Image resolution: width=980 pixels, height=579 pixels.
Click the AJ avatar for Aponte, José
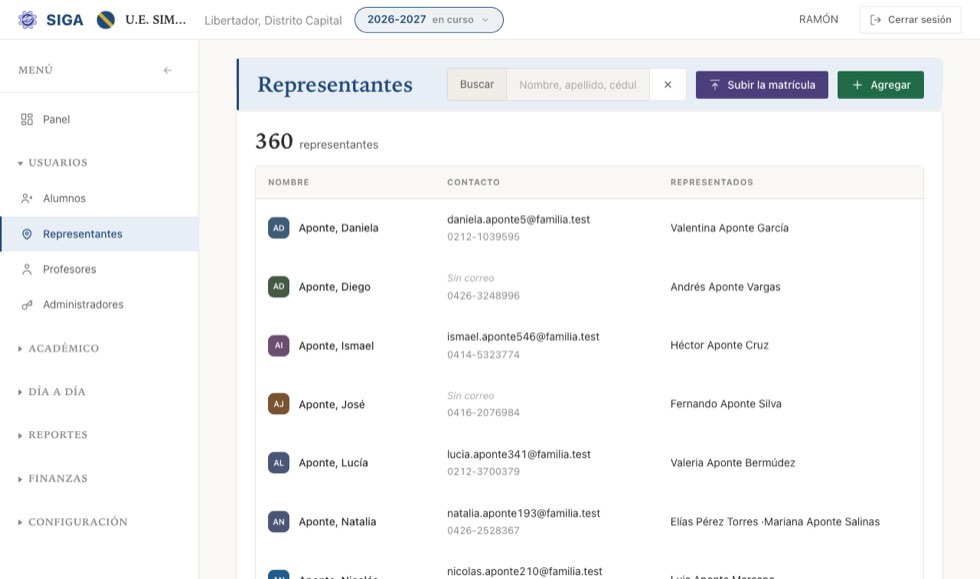tap(279, 404)
